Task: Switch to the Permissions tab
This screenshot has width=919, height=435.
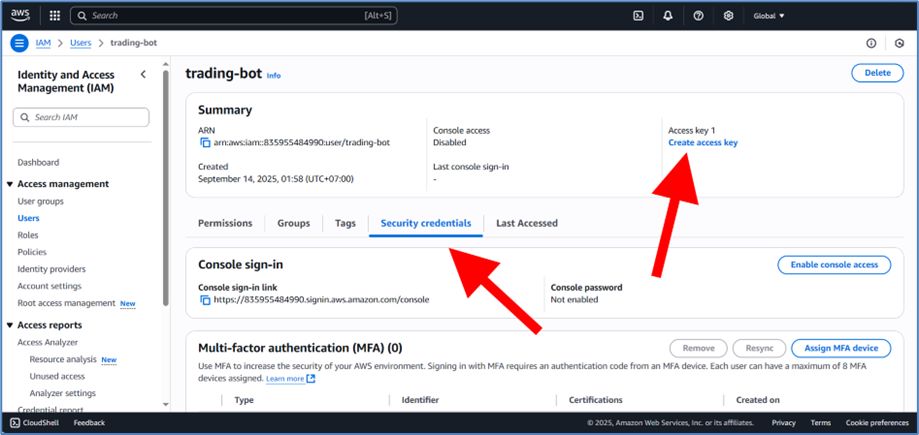Action: (x=225, y=223)
